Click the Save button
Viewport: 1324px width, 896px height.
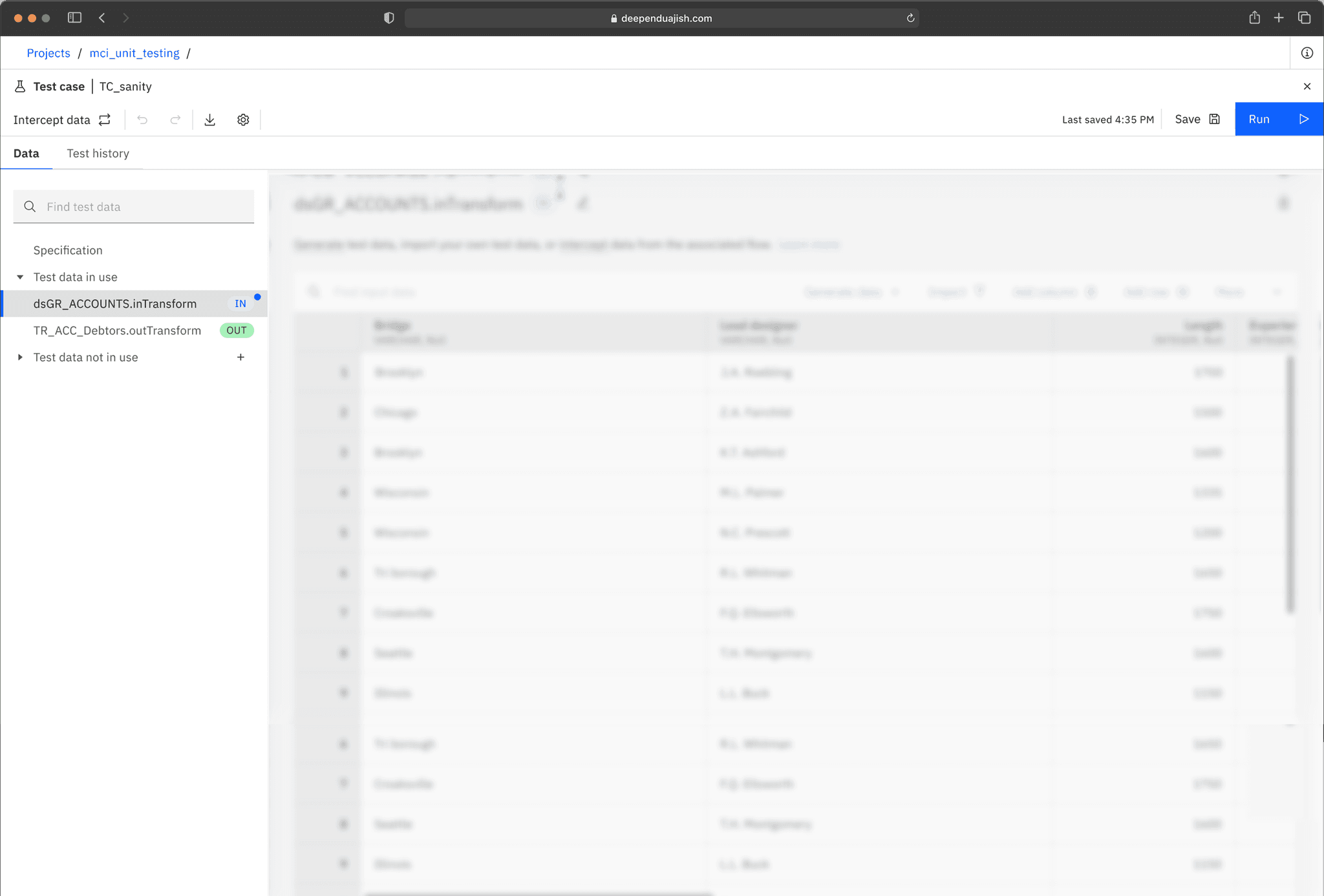[1197, 119]
